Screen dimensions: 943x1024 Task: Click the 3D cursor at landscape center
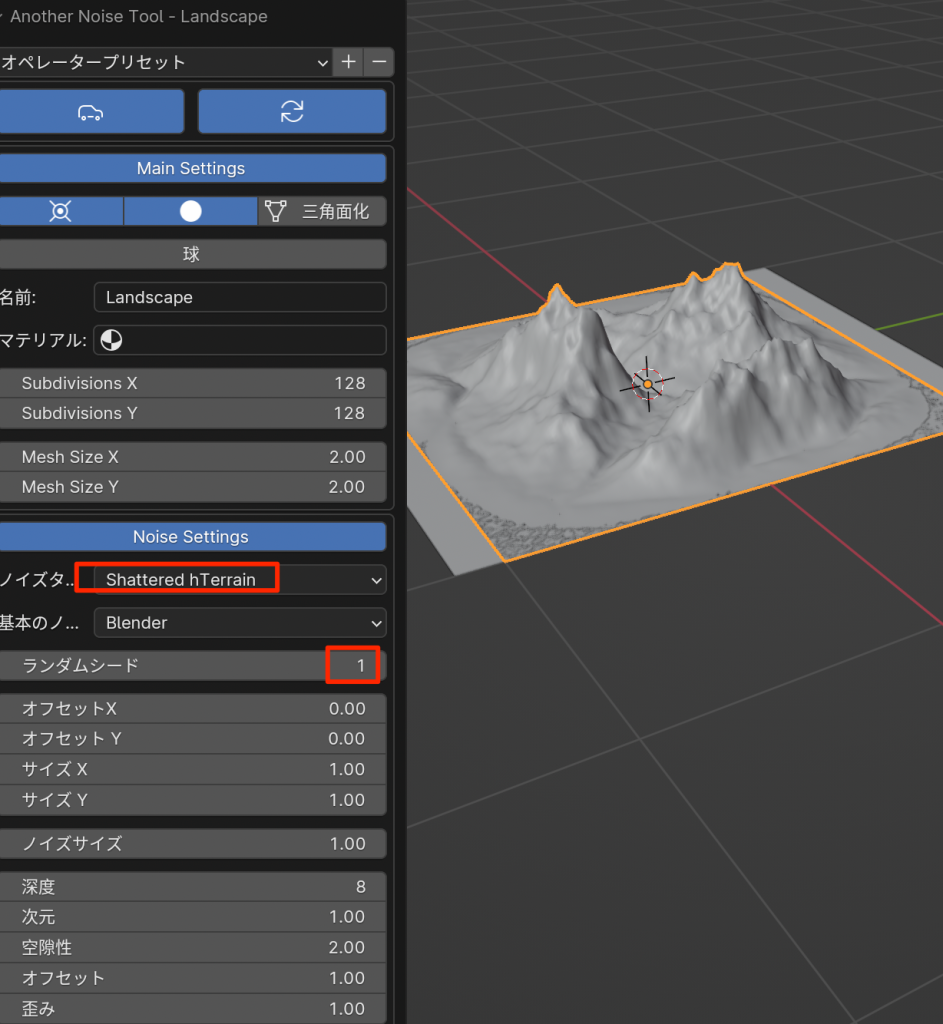[x=648, y=383]
